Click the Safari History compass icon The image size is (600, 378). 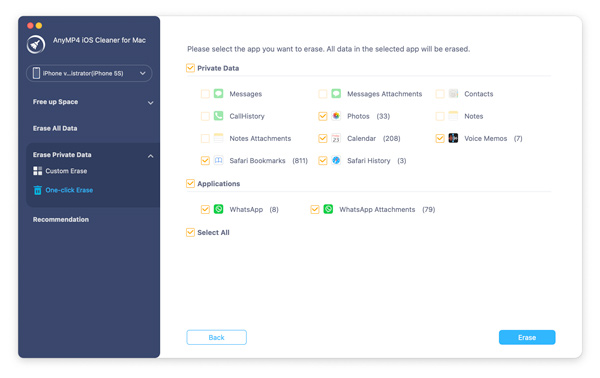(x=336, y=160)
